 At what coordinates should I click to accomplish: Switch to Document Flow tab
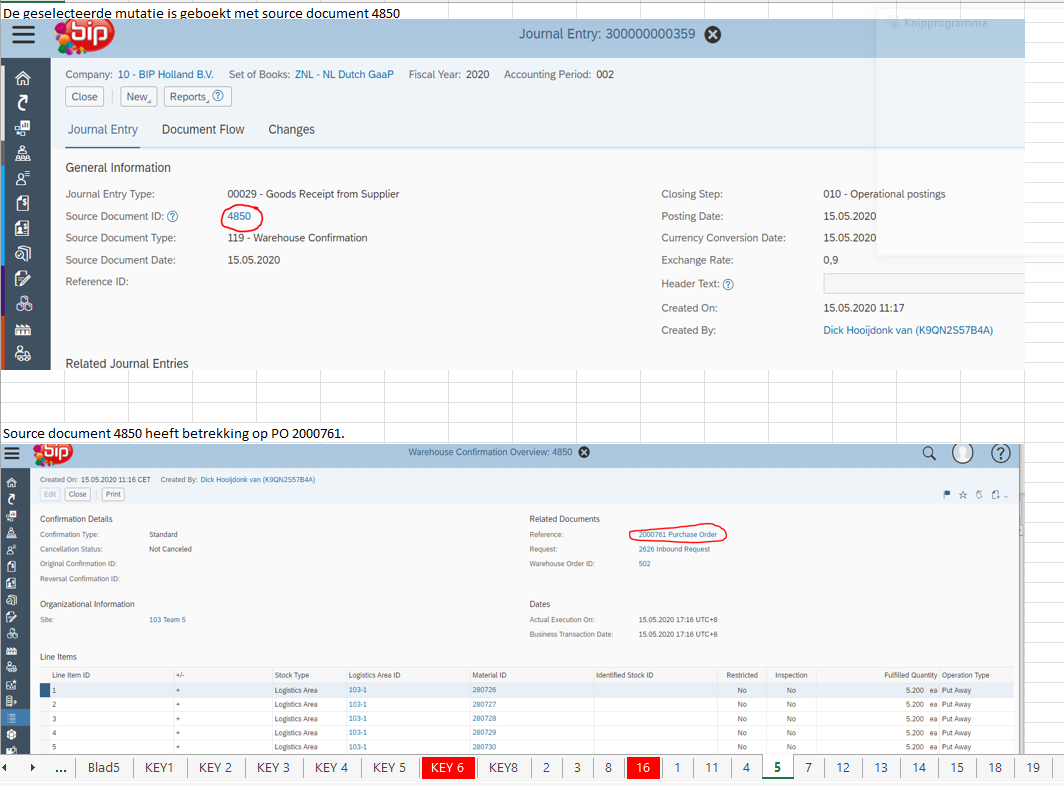(x=203, y=130)
